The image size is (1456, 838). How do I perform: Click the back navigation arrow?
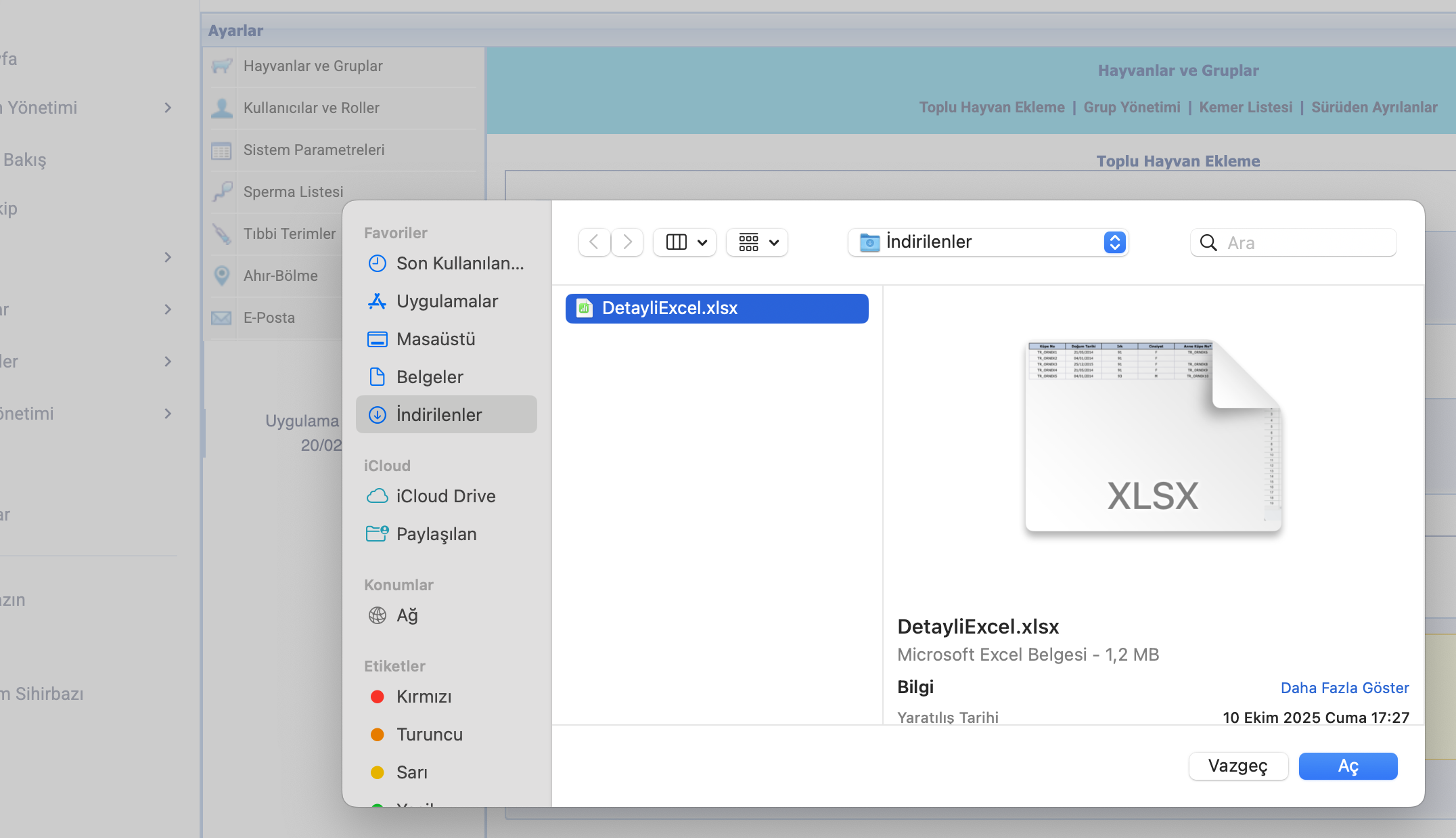594,242
